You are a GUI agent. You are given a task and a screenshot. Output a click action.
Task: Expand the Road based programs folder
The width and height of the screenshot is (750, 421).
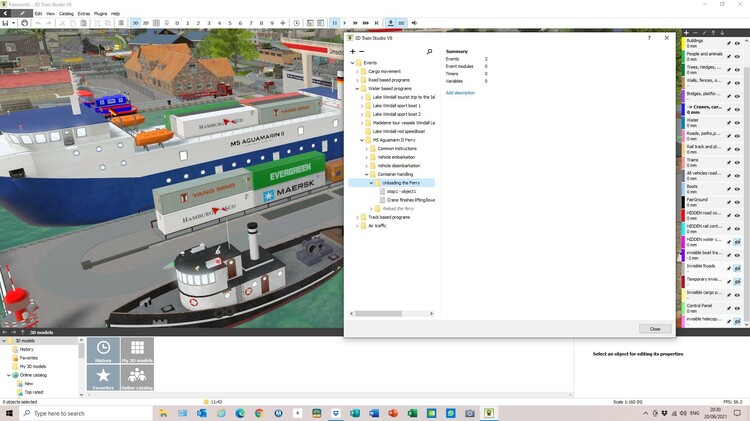pyautogui.click(x=357, y=80)
